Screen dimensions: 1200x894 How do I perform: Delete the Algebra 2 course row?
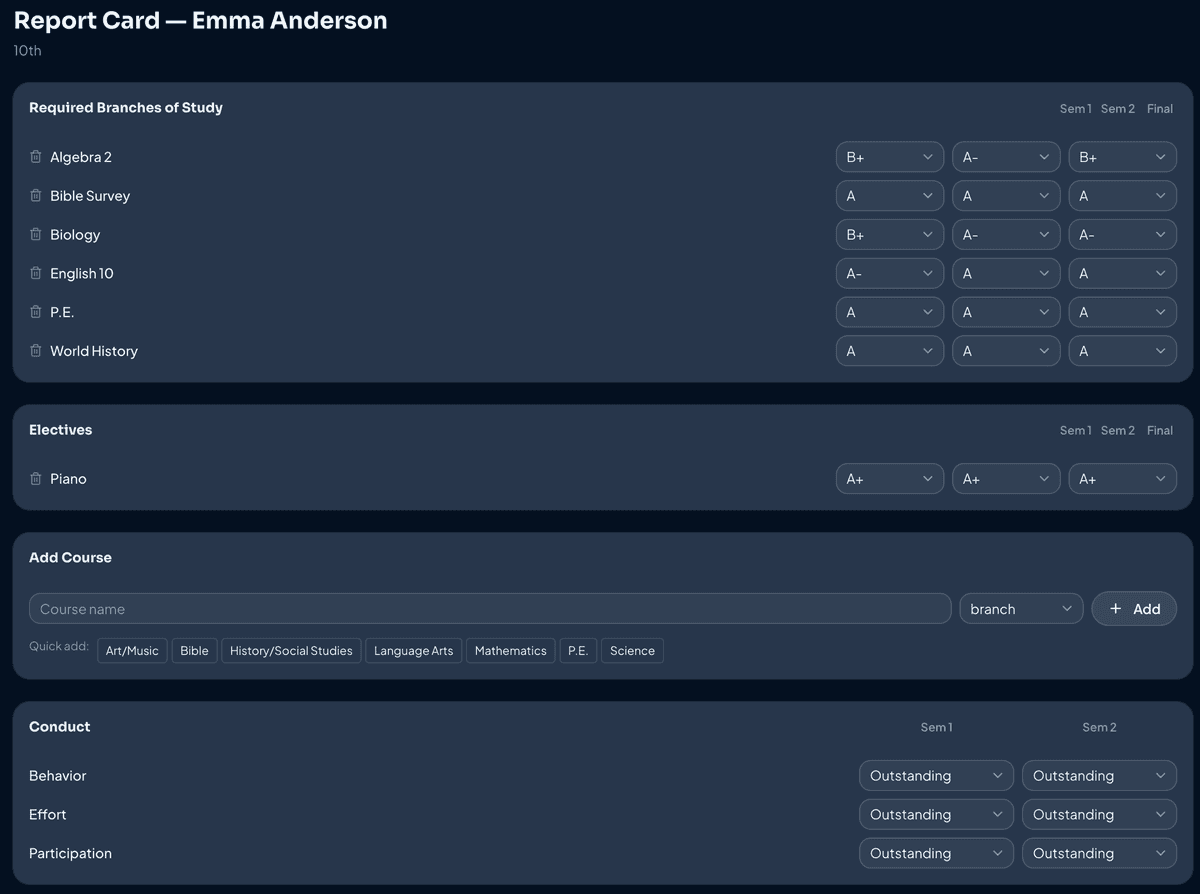point(36,157)
